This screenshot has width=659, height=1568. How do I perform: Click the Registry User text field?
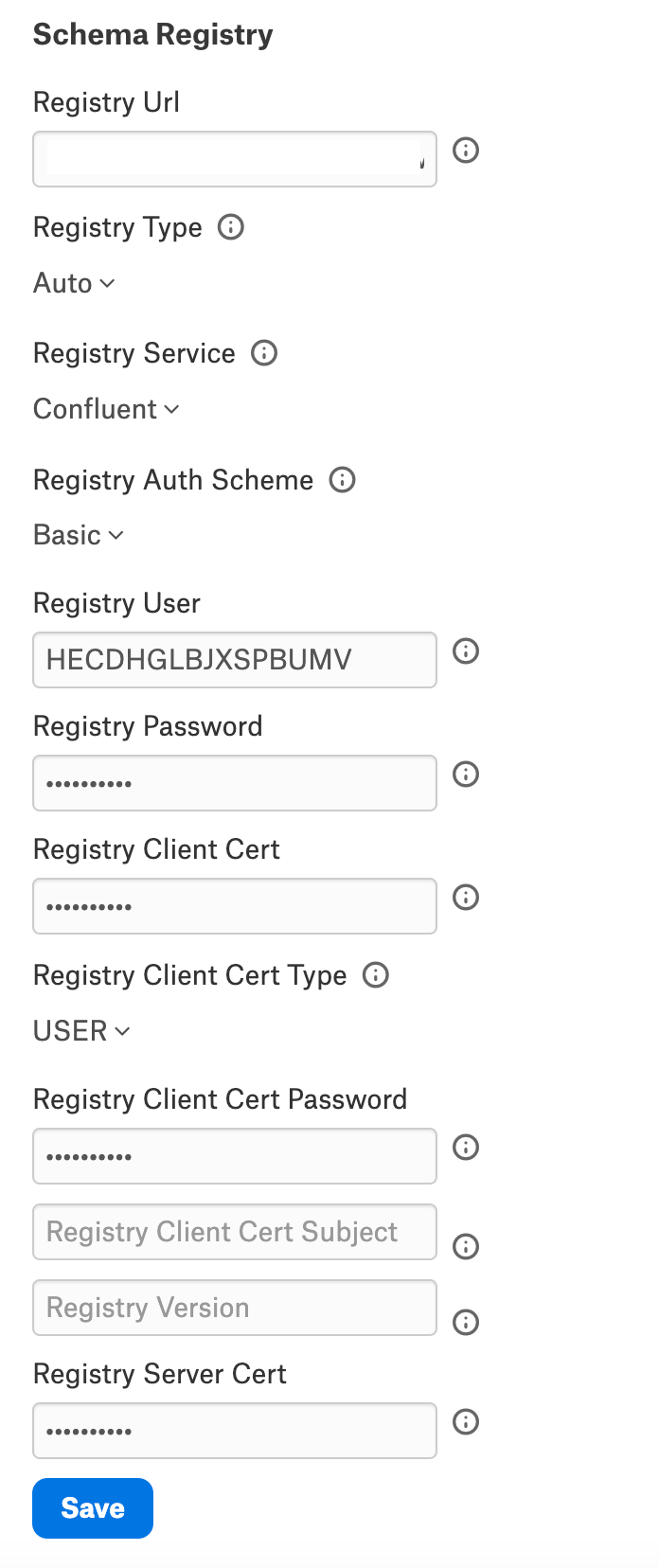coord(235,660)
